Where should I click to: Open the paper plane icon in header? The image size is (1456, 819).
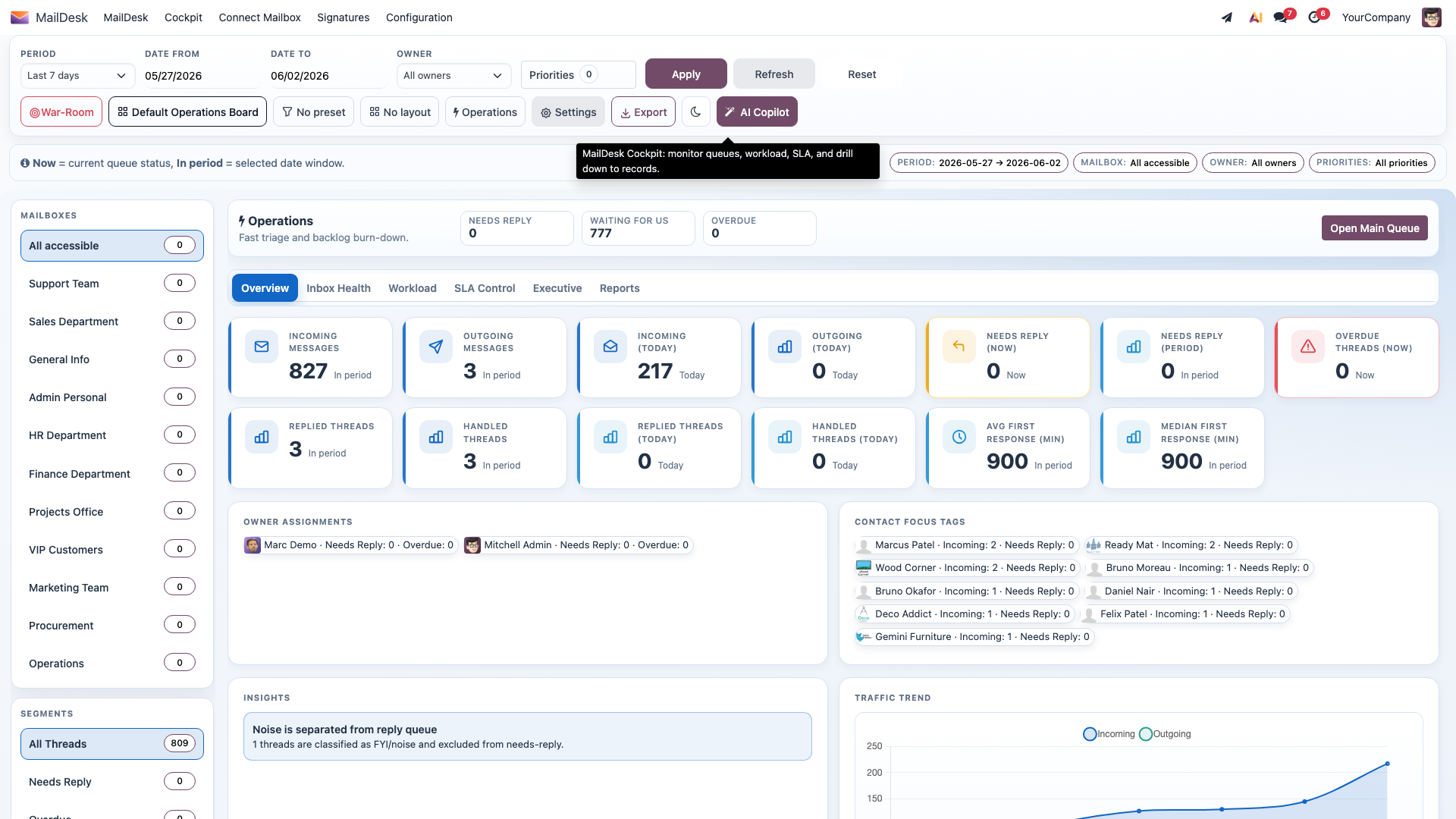point(1227,17)
